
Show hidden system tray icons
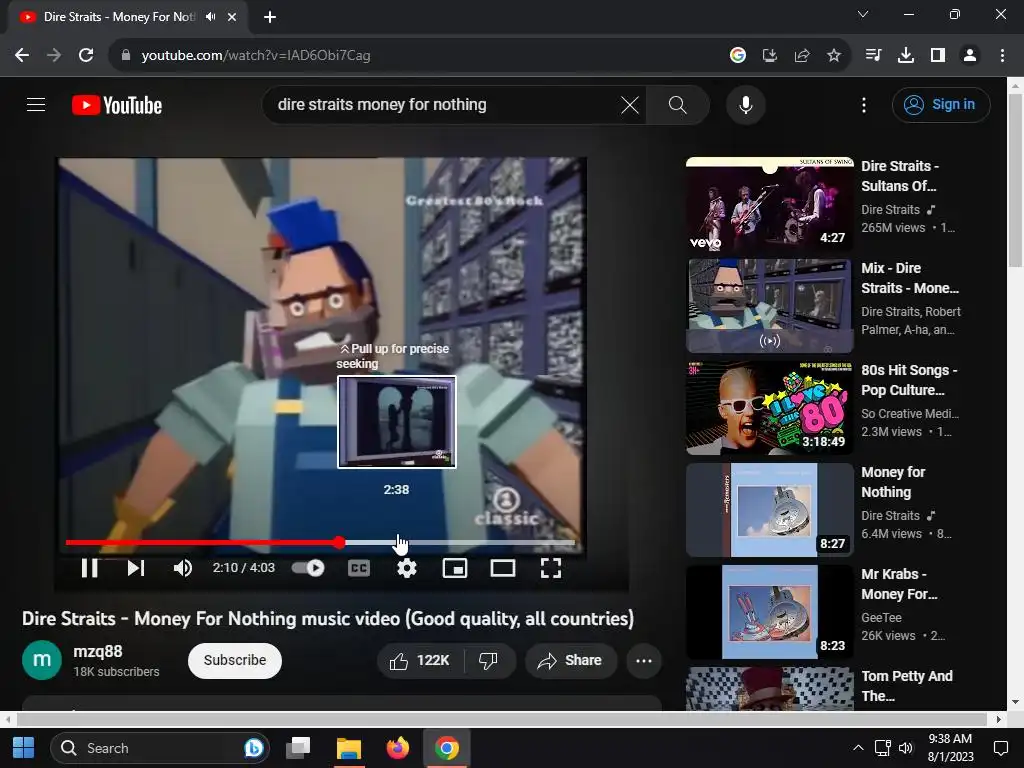(x=858, y=748)
